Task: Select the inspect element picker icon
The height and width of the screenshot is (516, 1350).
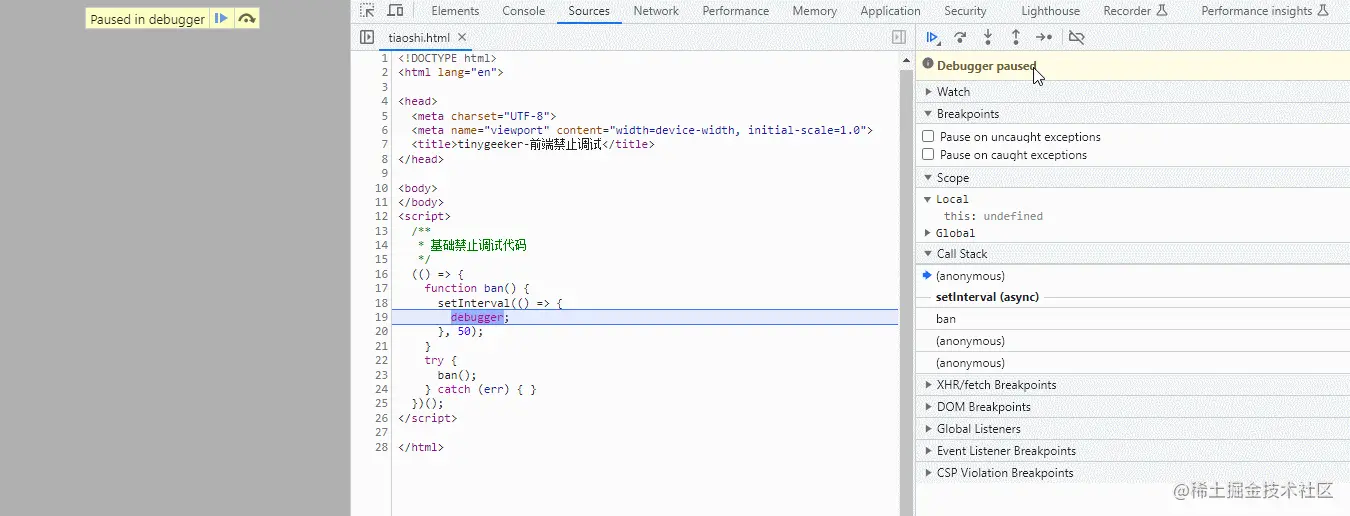Action: (368, 11)
